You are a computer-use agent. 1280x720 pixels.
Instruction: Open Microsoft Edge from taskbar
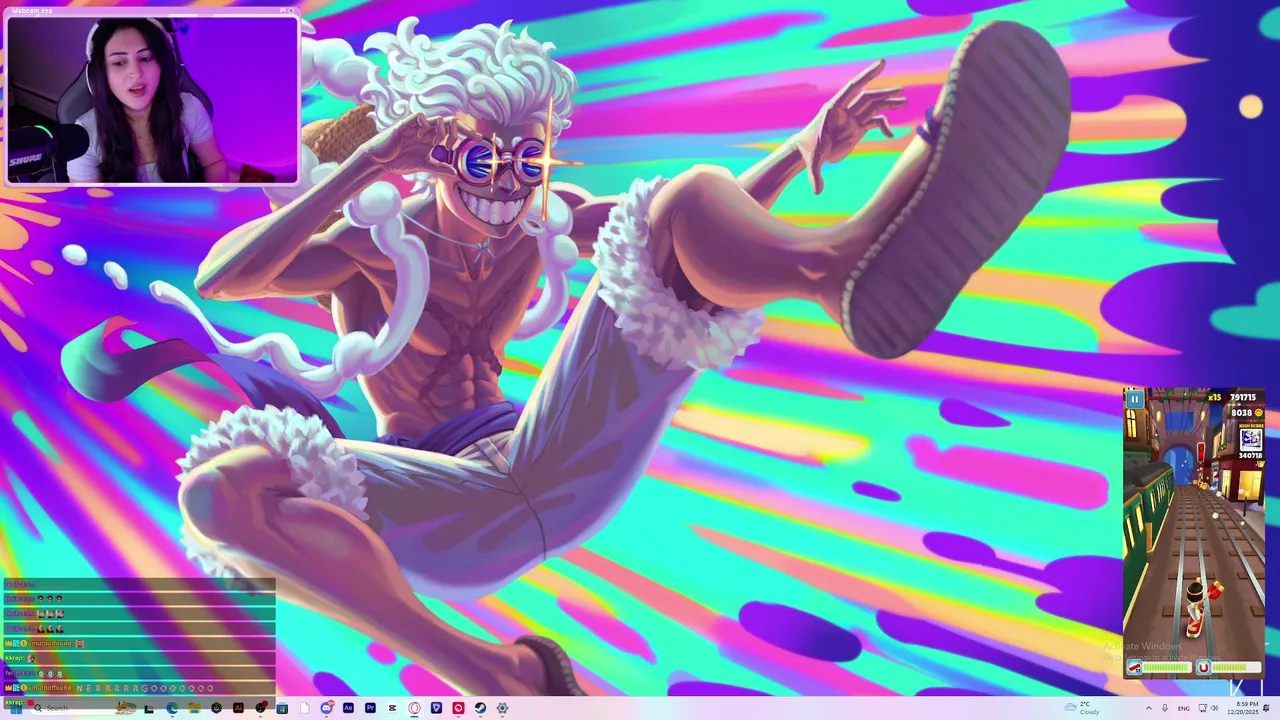(x=172, y=708)
